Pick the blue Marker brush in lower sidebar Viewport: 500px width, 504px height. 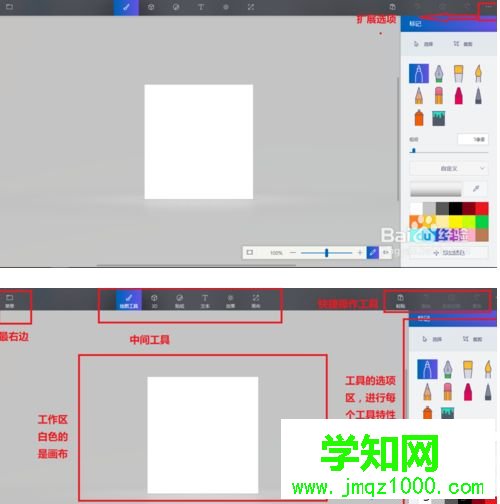pos(427,369)
